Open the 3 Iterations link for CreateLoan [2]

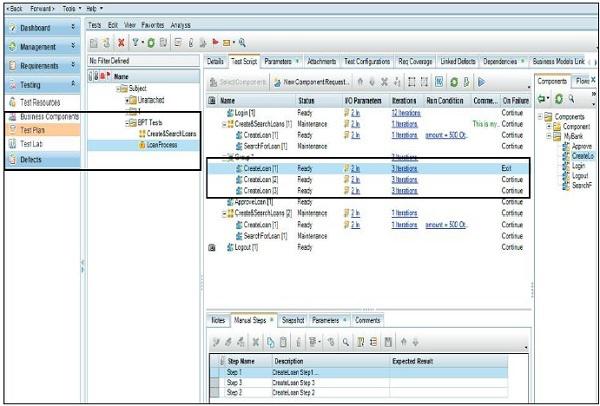[x=404, y=179]
